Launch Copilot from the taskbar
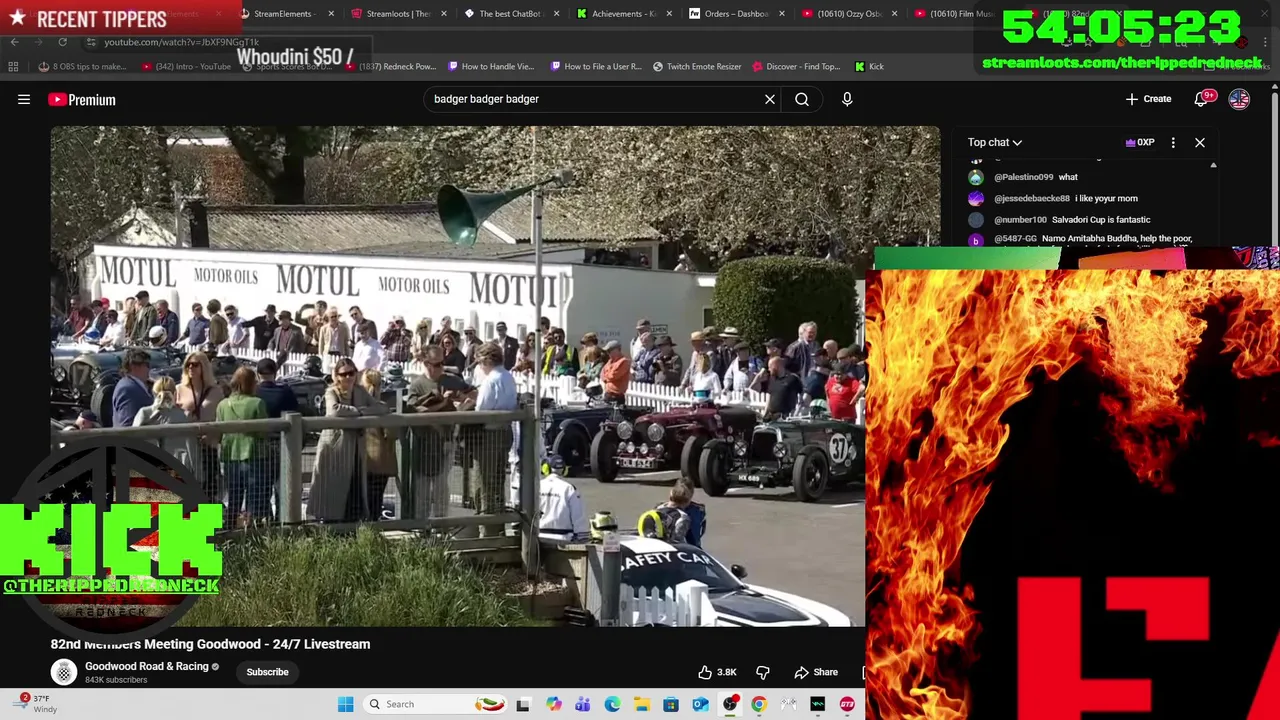Screen dimensions: 1280x720 point(553,704)
